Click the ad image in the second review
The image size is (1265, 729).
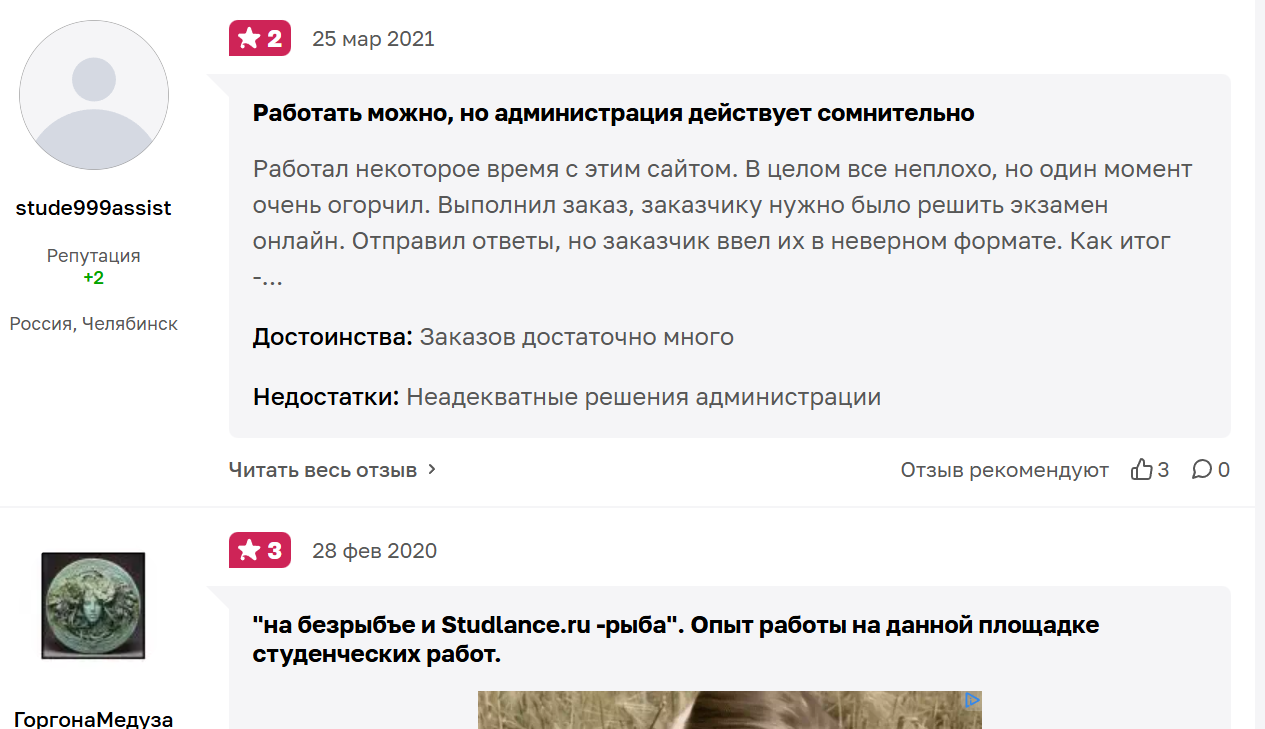(x=729, y=712)
